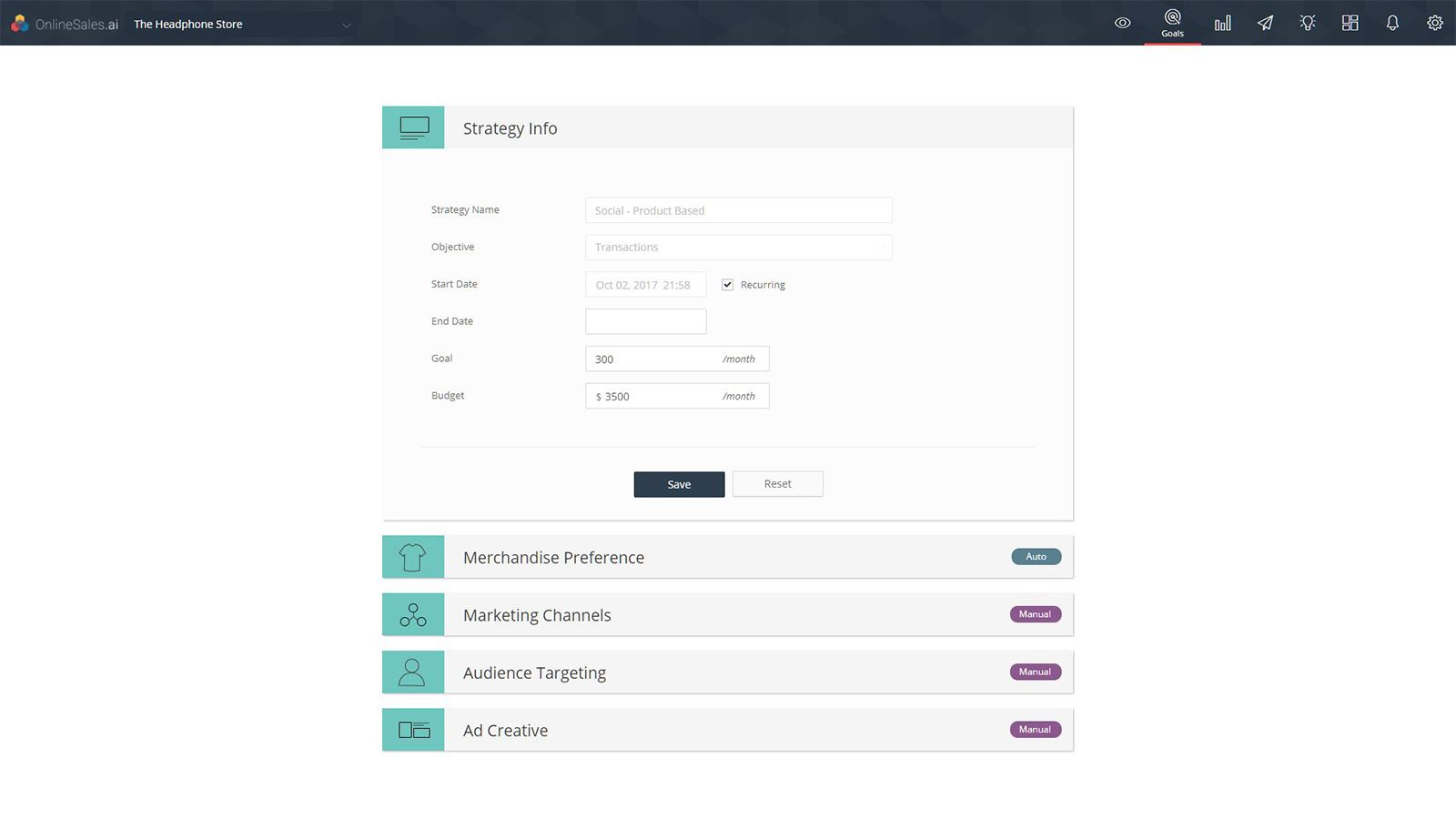Click the paper plane campaigns icon
Viewport: 1456px width, 819px height.
tap(1265, 23)
